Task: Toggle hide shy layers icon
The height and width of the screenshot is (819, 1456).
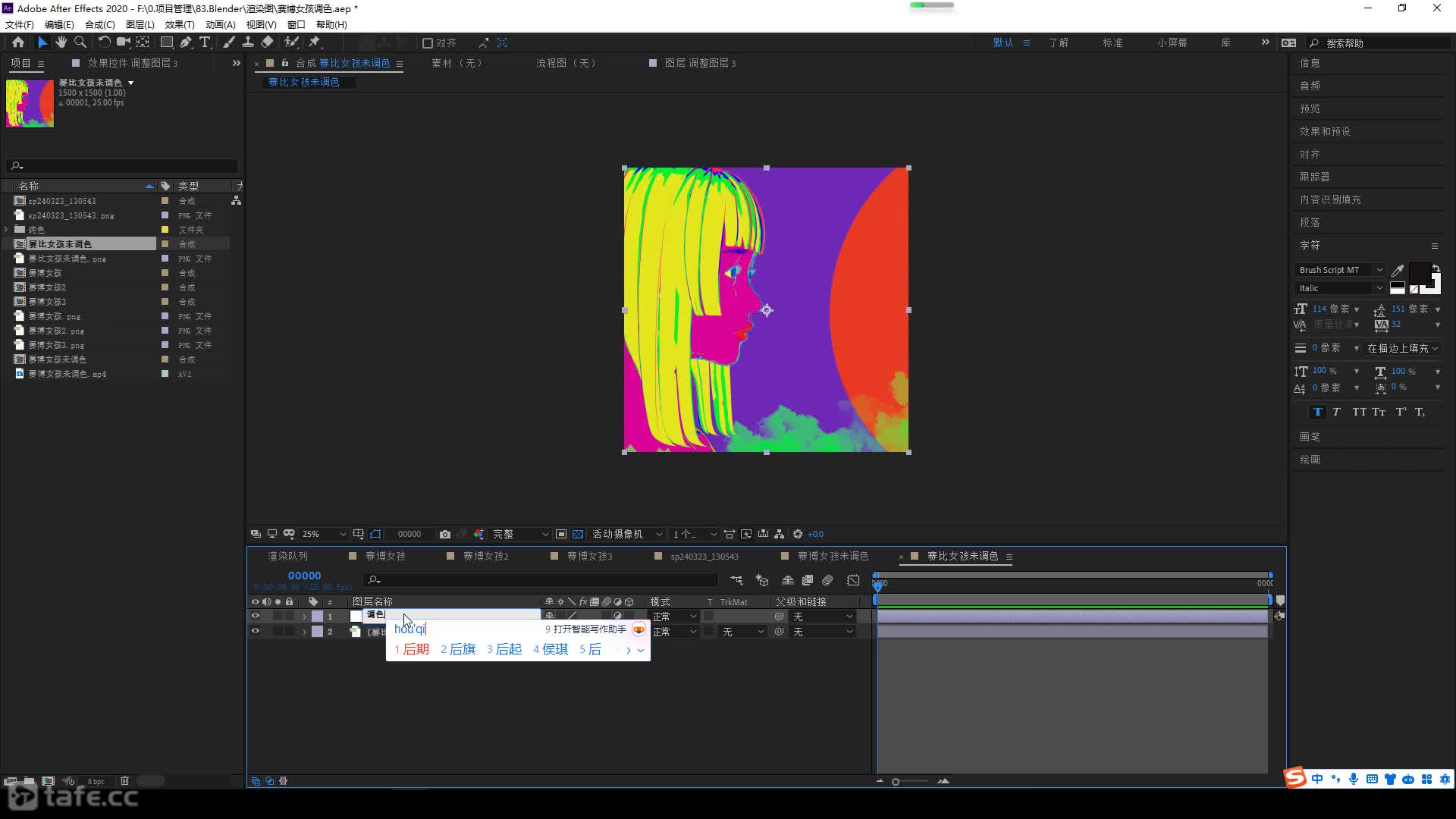Action: point(788,580)
